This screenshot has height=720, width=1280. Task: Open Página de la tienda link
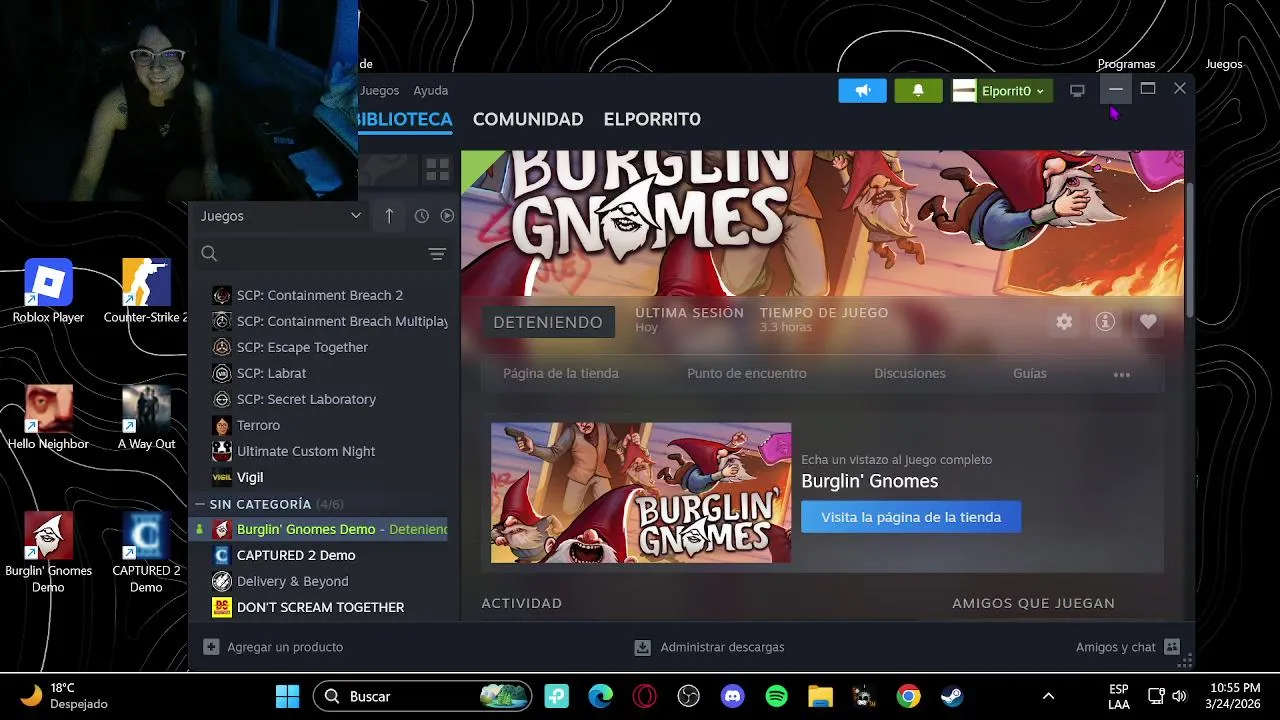click(x=561, y=373)
